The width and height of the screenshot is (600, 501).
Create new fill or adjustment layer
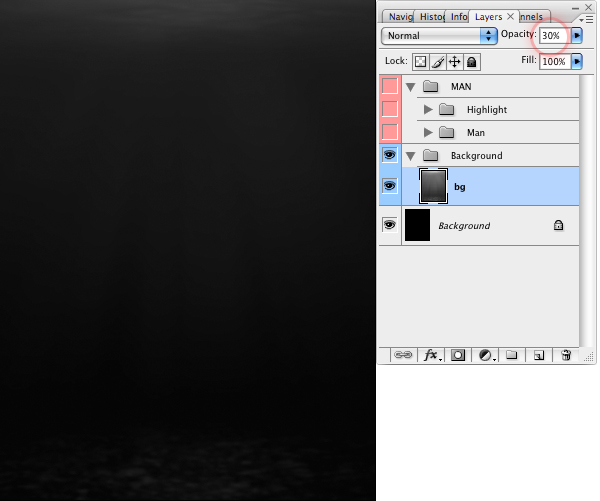tap(486, 355)
